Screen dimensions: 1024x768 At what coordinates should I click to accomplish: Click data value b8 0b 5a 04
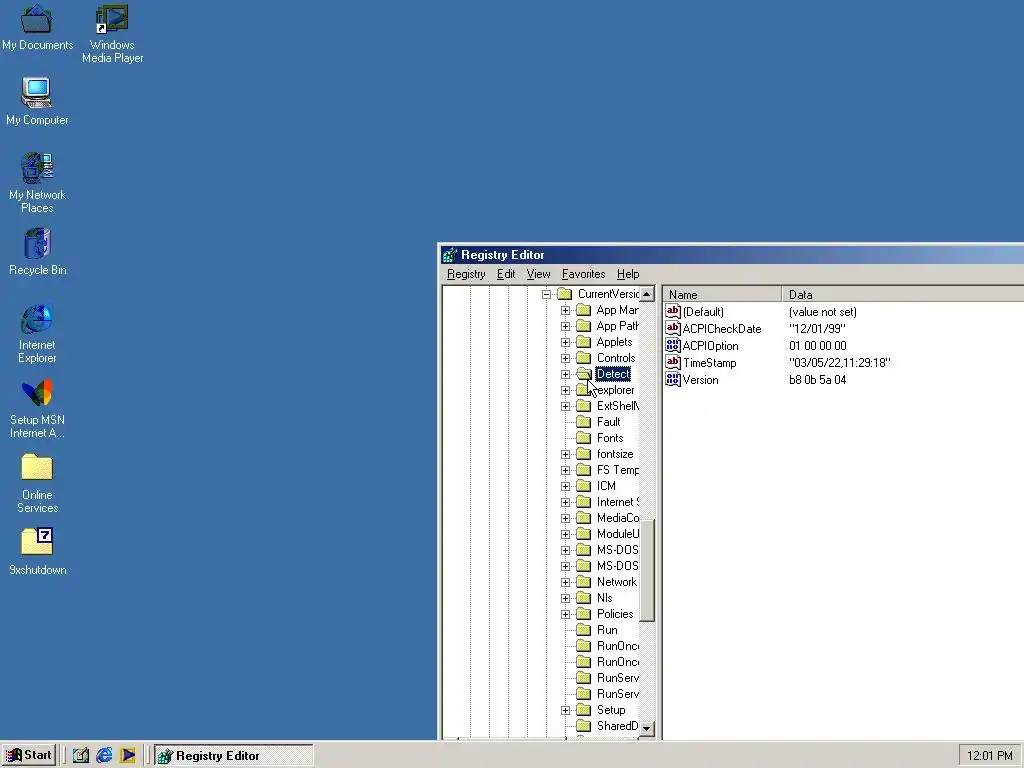pyautogui.click(x=818, y=379)
